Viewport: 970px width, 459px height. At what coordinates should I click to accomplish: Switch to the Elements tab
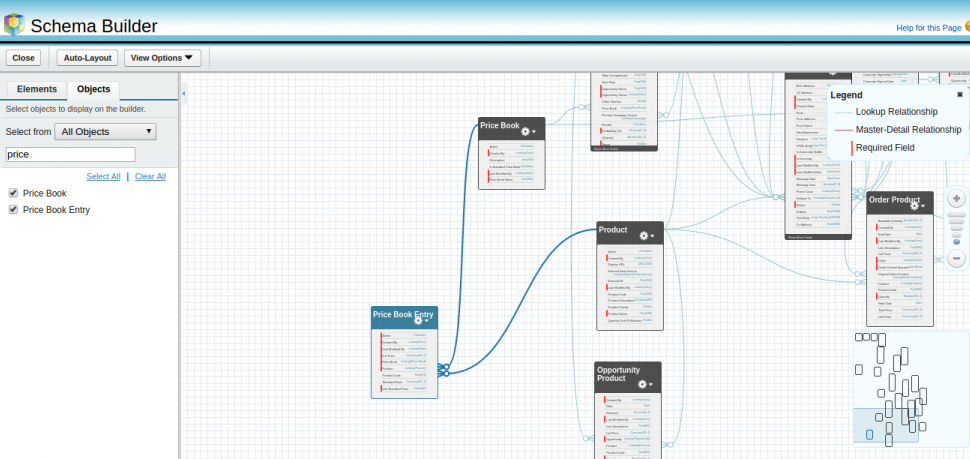coord(37,89)
